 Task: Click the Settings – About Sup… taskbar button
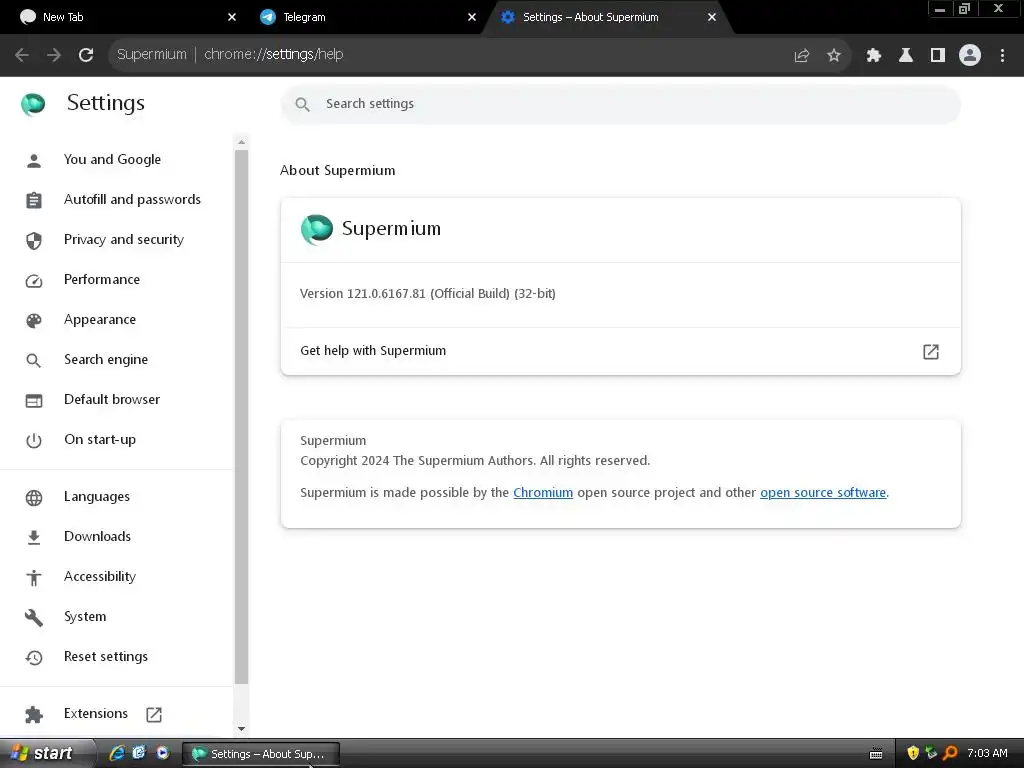(260, 754)
